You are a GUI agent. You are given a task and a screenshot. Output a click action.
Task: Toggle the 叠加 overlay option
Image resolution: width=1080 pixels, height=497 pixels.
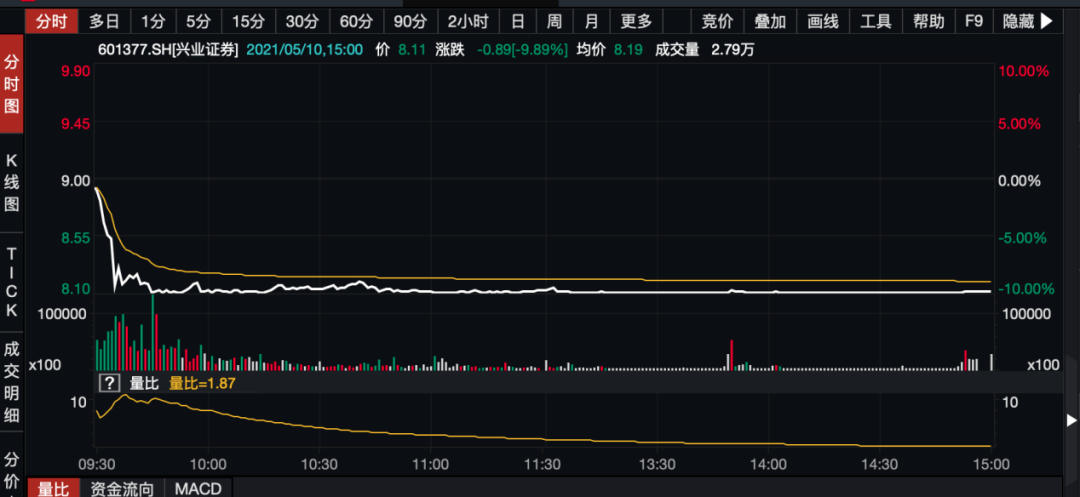point(770,21)
